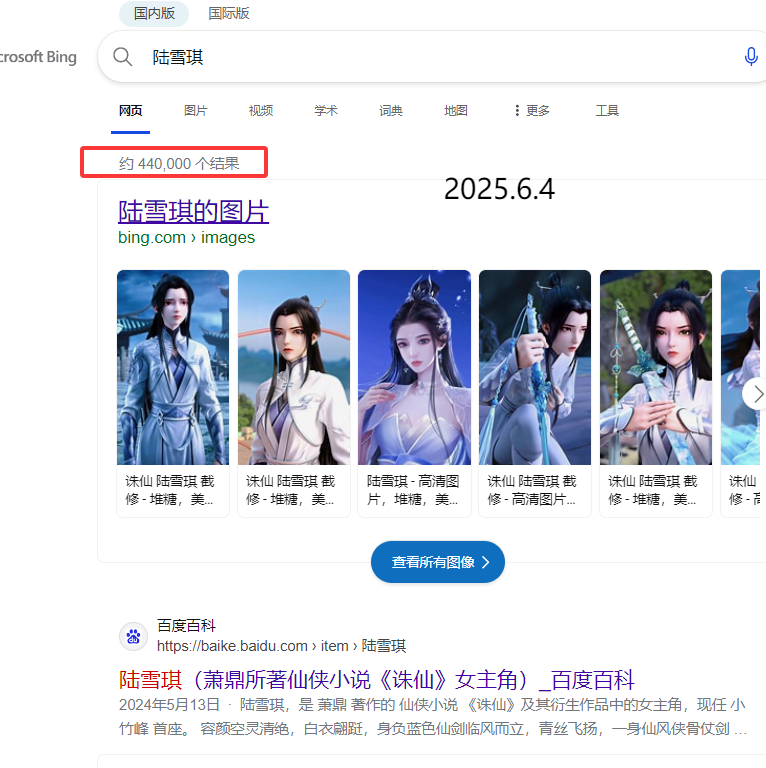Viewport: 766px width, 768px height.
Task: Start voice search with microphone icon
Action: pyautogui.click(x=751, y=57)
